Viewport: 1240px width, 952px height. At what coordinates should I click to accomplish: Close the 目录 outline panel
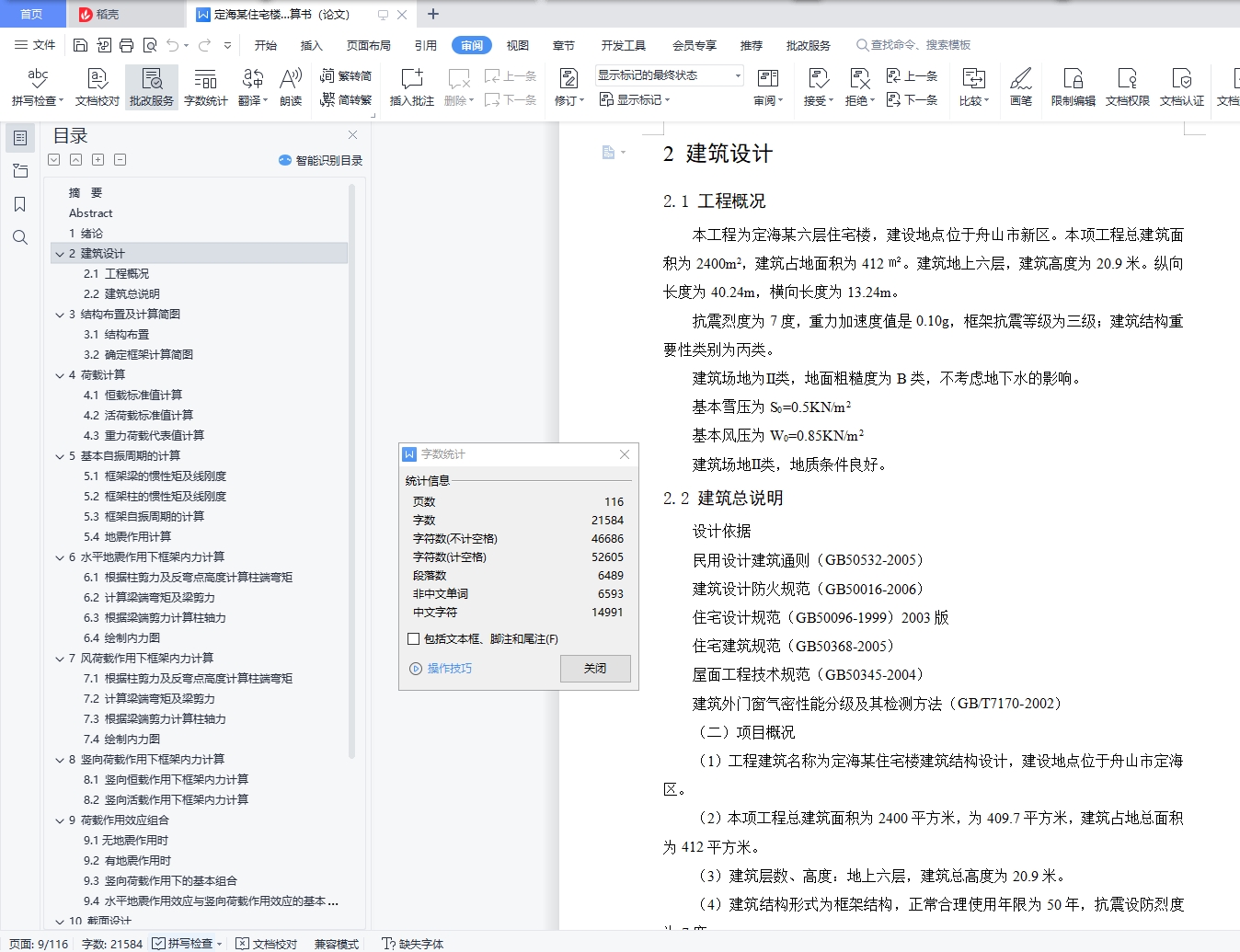click(x=352, y=134)
